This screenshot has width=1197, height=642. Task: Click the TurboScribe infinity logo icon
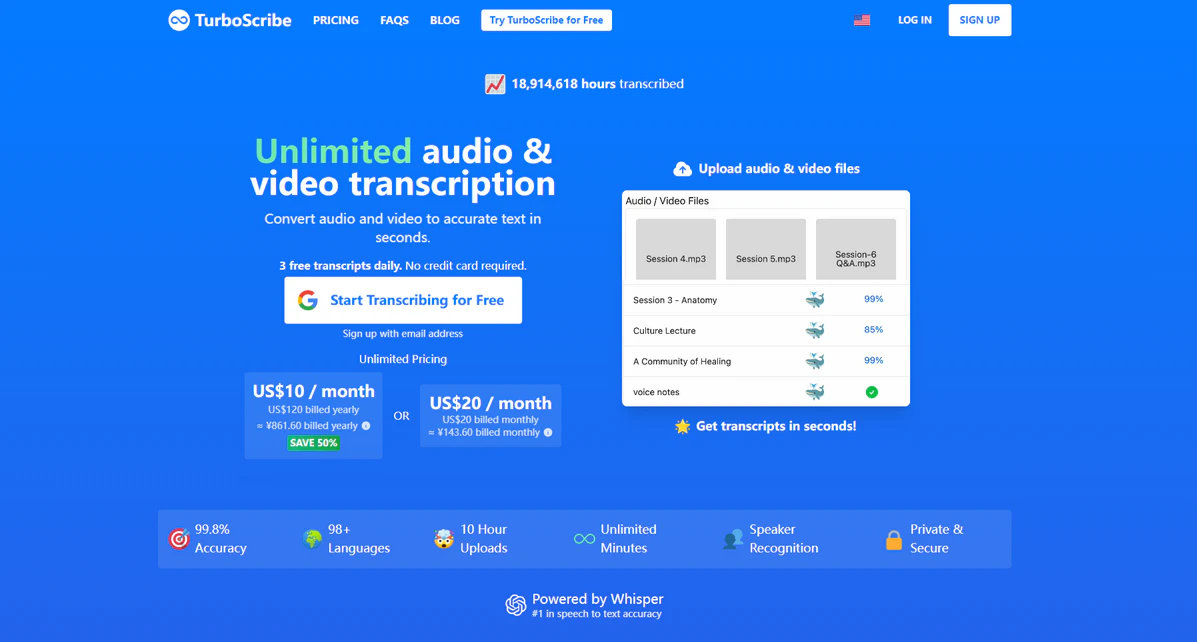[179, 21]
